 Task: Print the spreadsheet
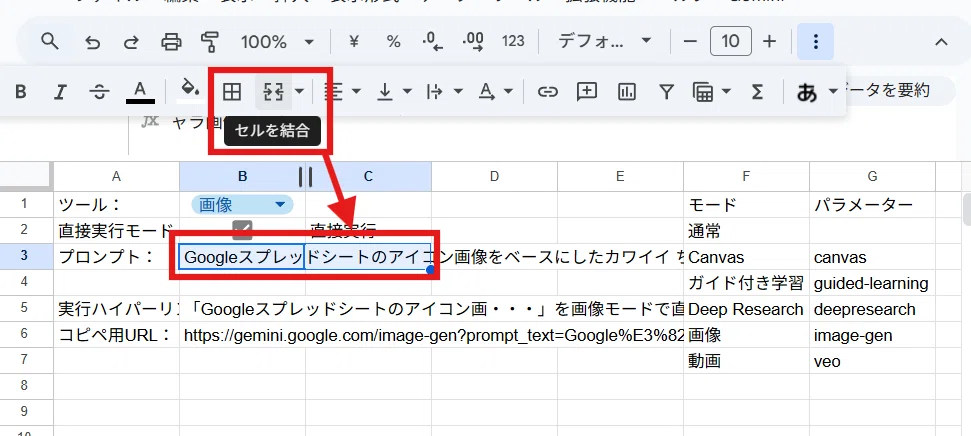(x=172, y=42)
